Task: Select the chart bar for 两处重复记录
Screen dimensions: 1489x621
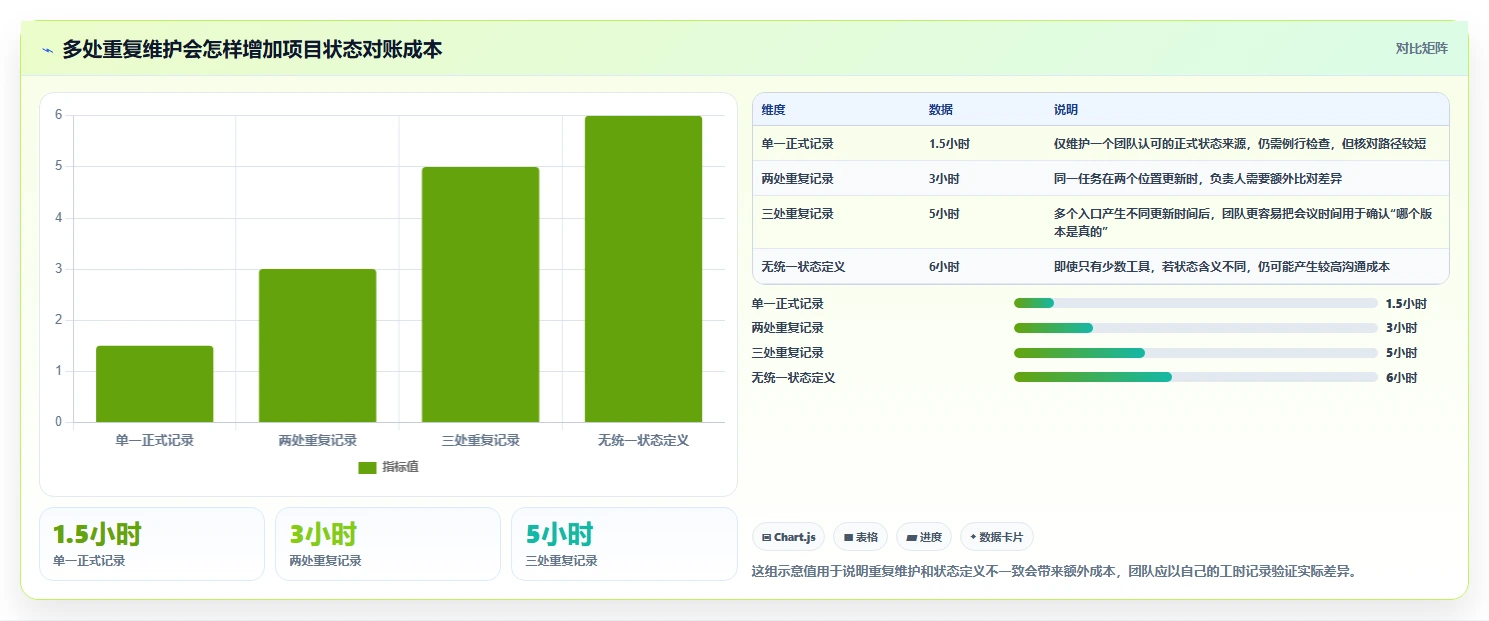Action: pyautogui.click(x=318, y=345)
